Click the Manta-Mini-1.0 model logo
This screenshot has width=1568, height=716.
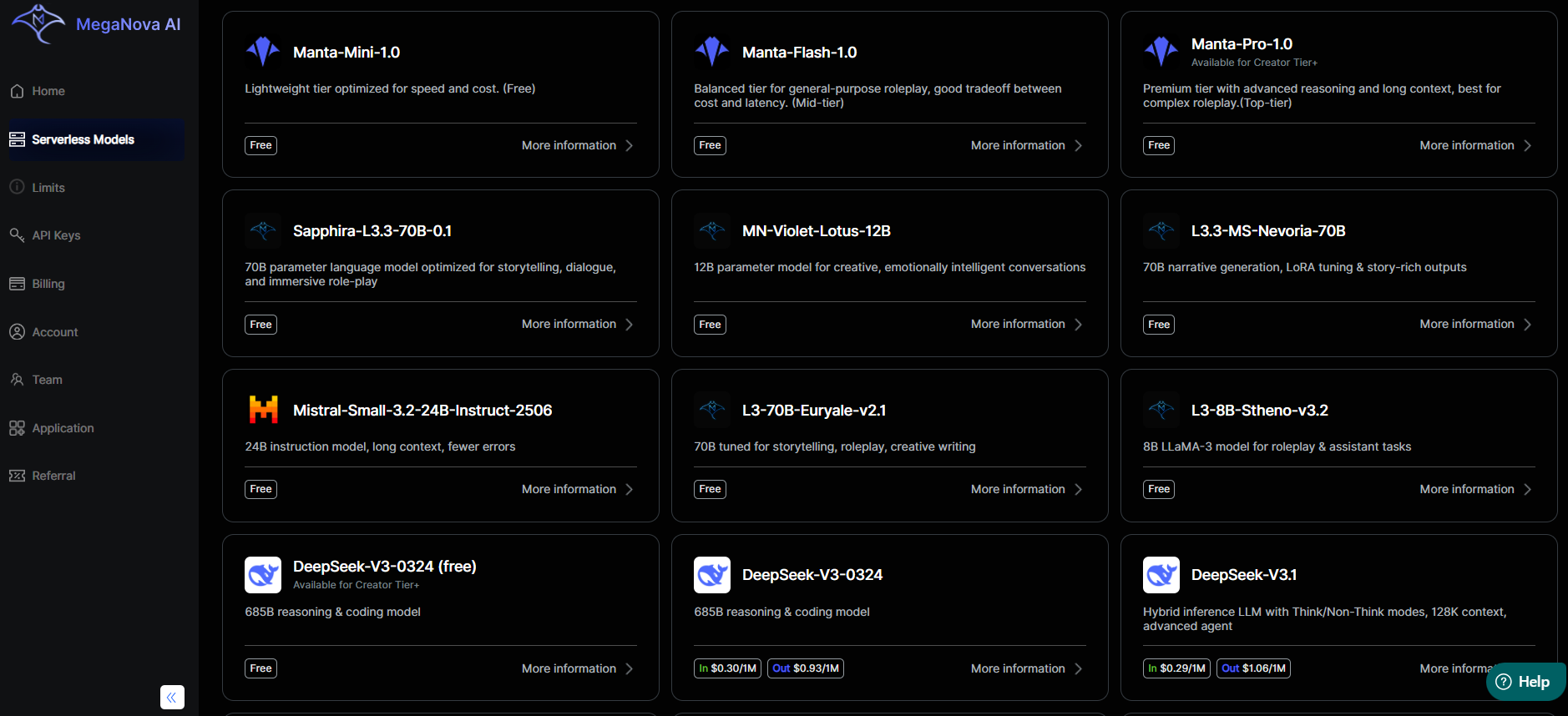coord(263,52)
